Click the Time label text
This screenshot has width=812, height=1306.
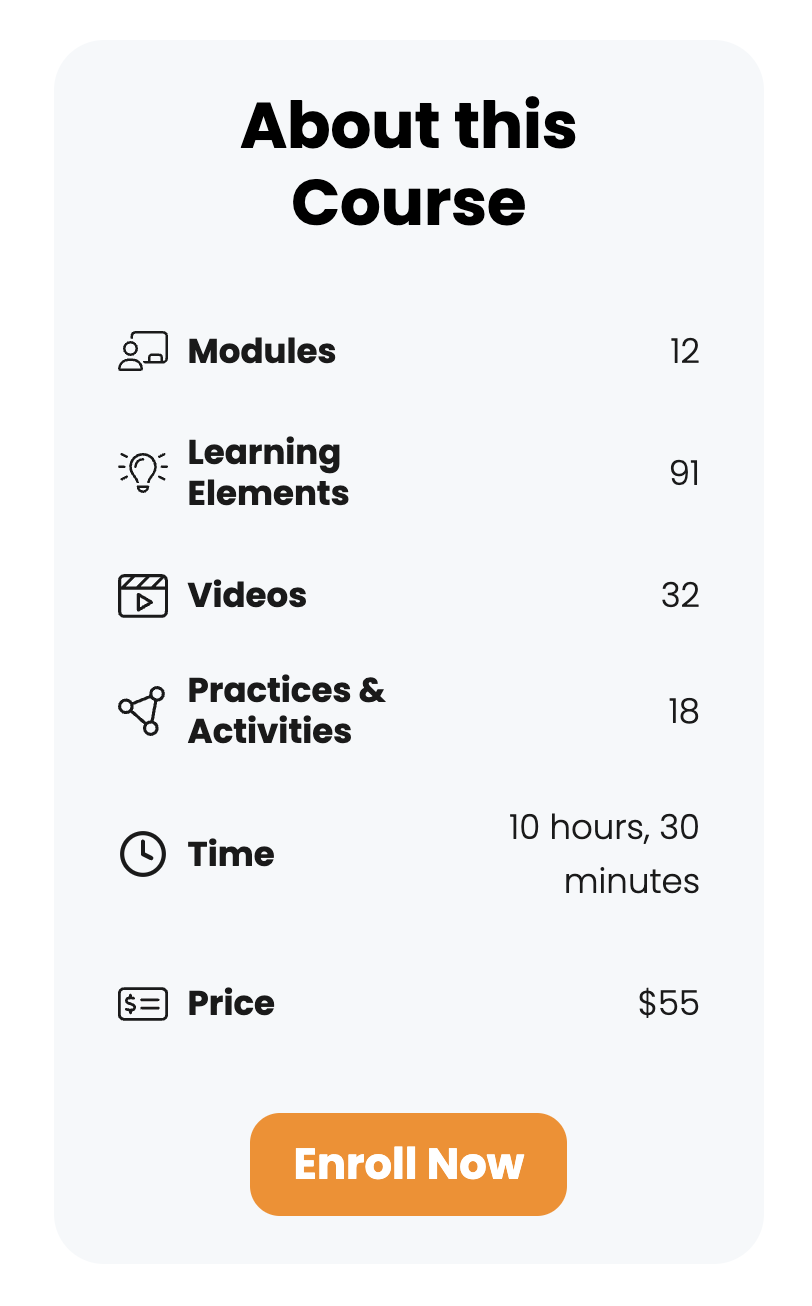231,854
